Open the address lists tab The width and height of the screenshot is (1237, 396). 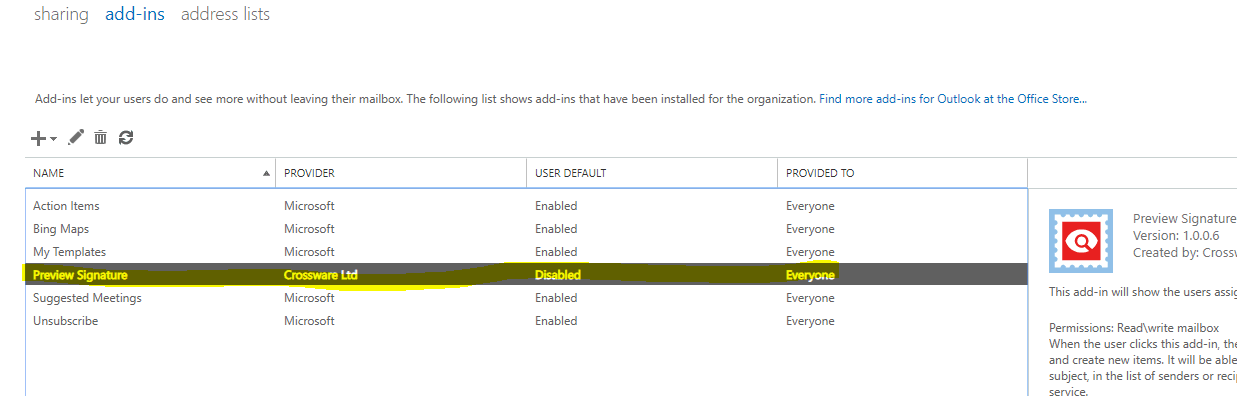[x=225, y=14]
